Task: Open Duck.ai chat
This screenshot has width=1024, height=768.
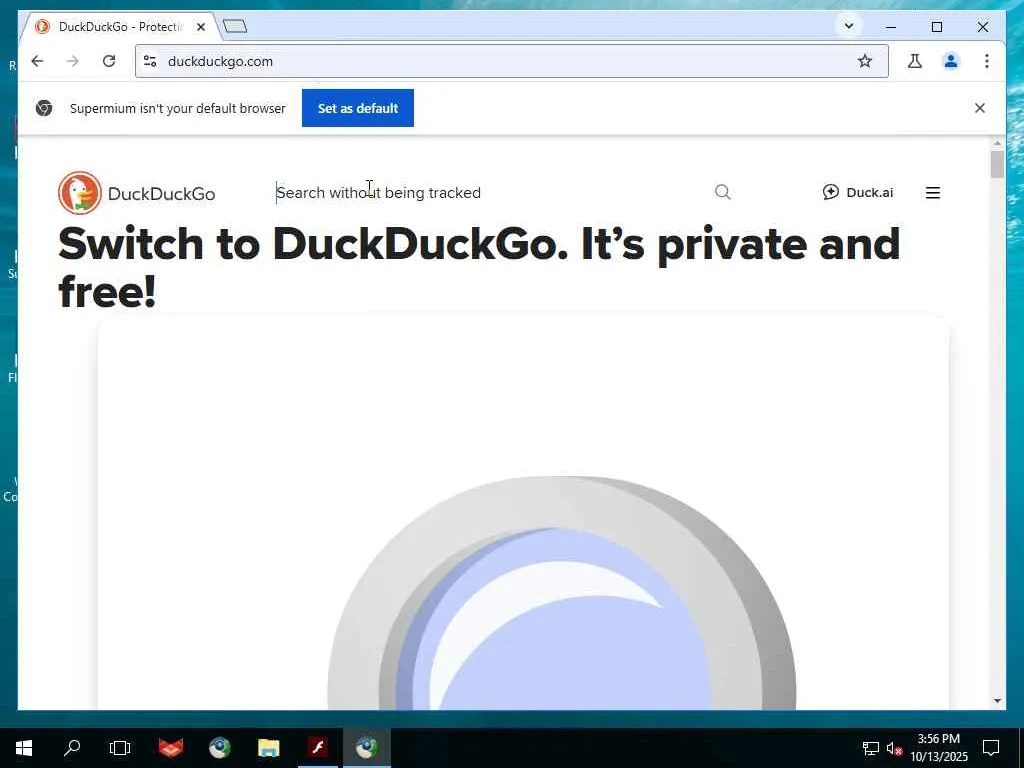Action: (857, 192)
